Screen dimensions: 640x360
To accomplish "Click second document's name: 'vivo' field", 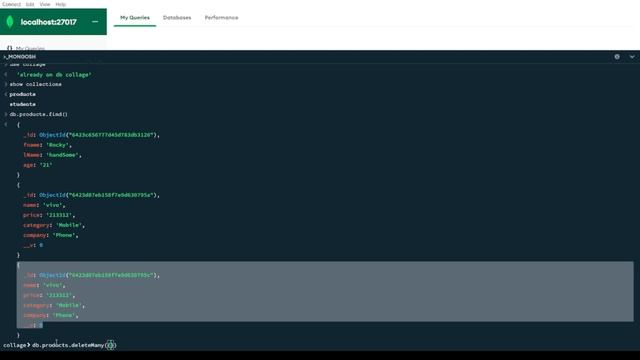I will pos(44,205).
